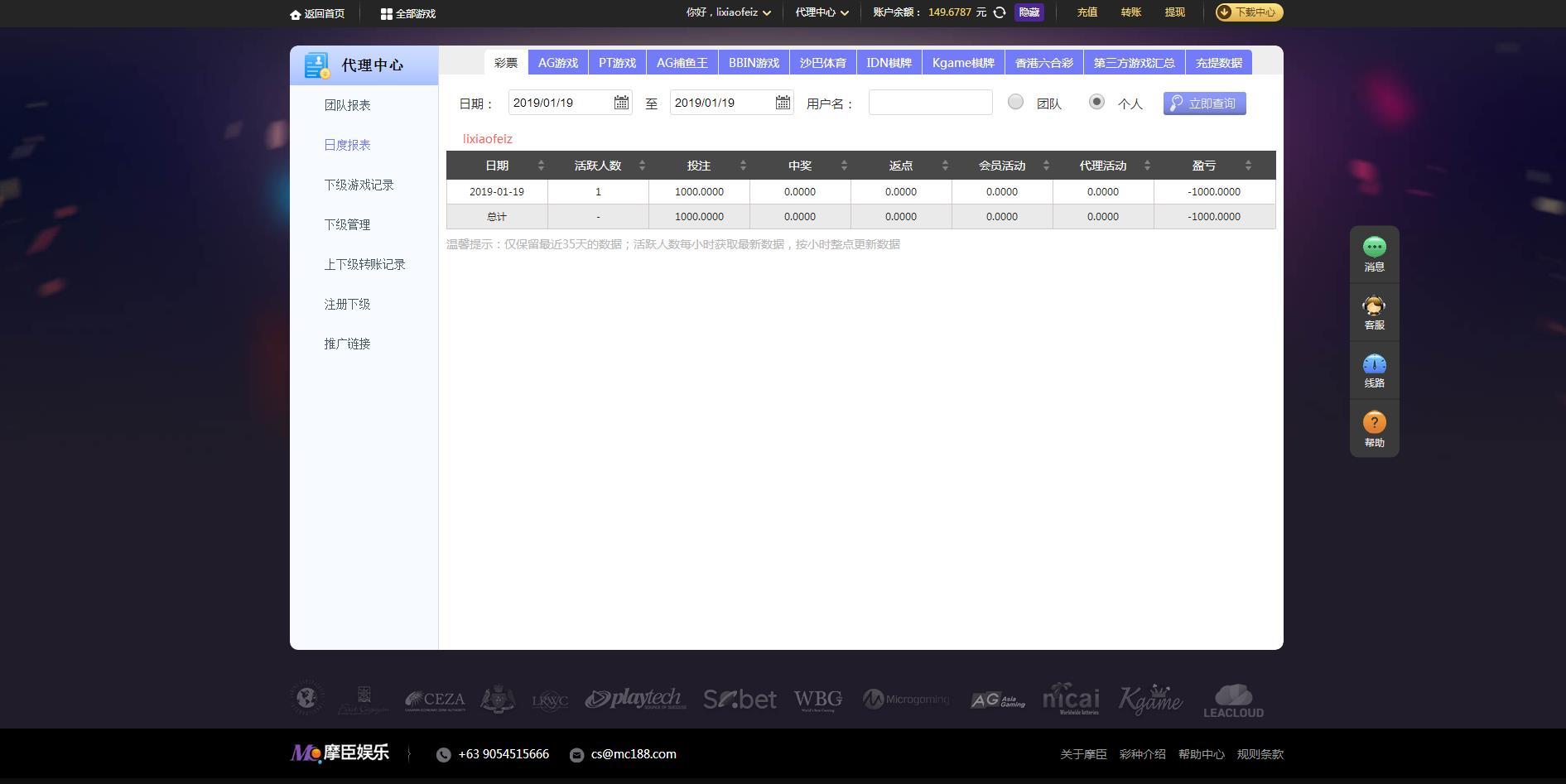Click the 线路 line-check icon
Screen dimensions: 1566x784
tap(1374, 363)
